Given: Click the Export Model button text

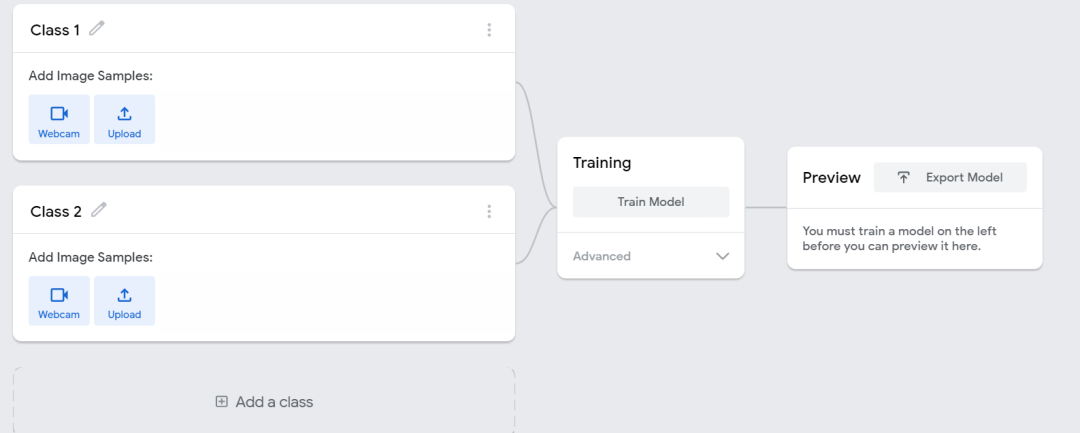Looking at the screenshot, I should point(964,177).
